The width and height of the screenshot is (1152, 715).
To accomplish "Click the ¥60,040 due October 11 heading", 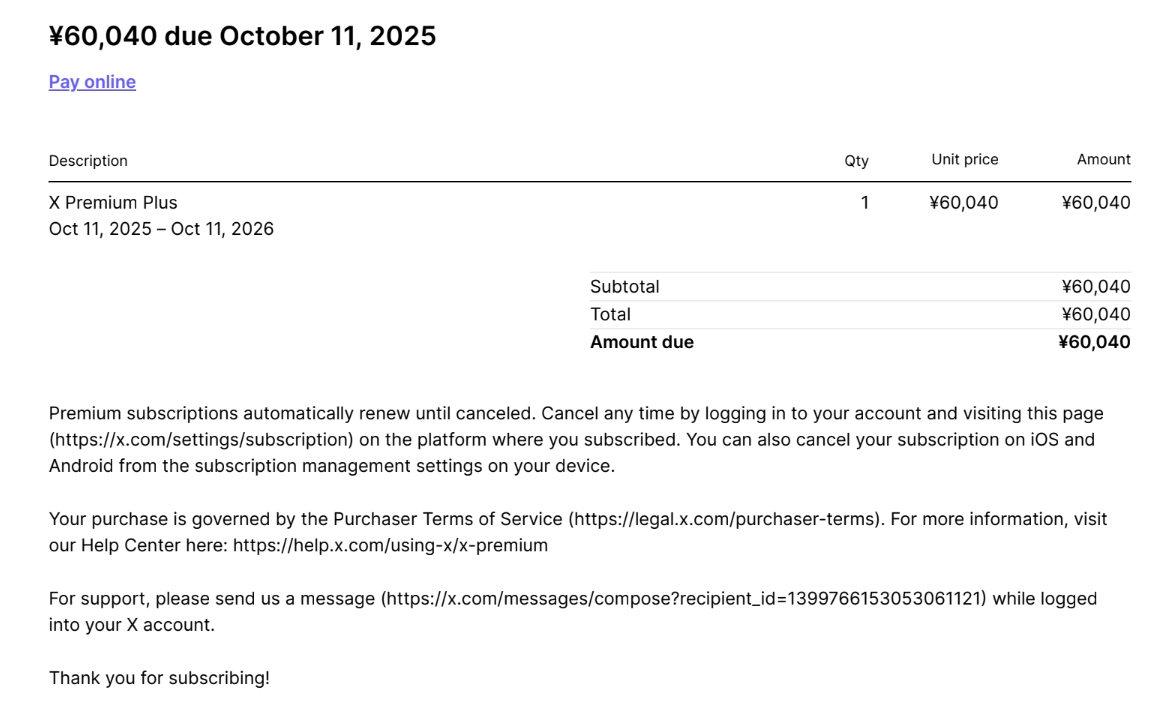I will click(x=242, y=36).
